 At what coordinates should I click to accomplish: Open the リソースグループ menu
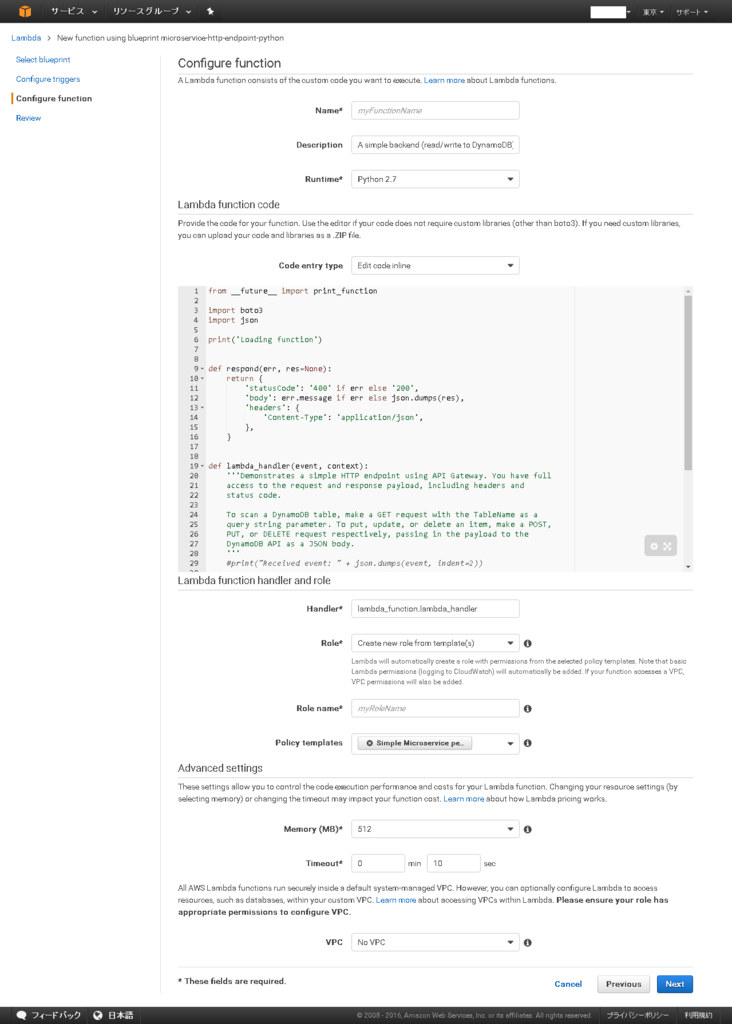pos(151,11)
